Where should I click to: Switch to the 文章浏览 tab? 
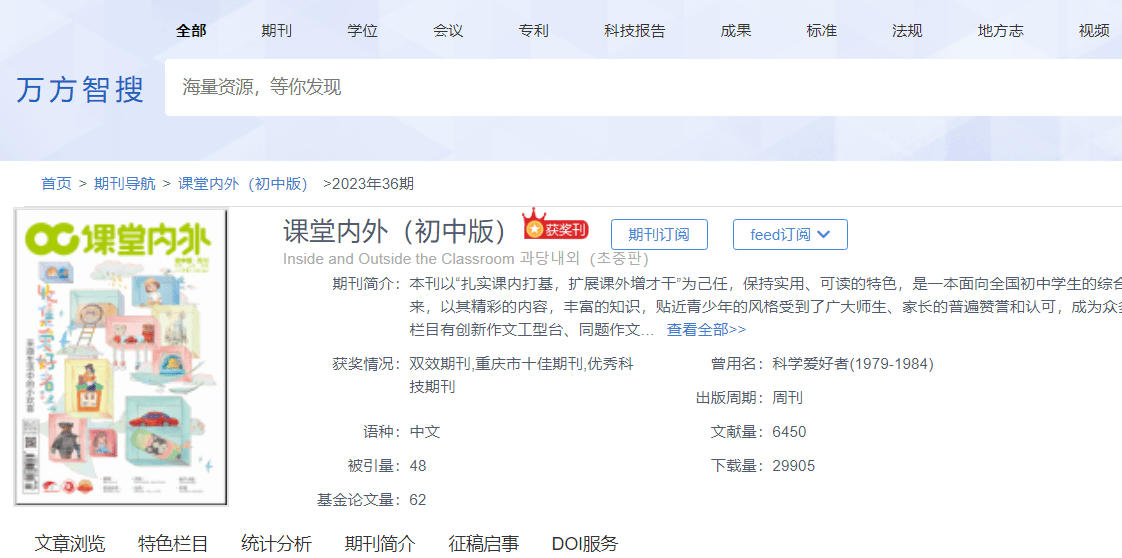pos(70,544)
